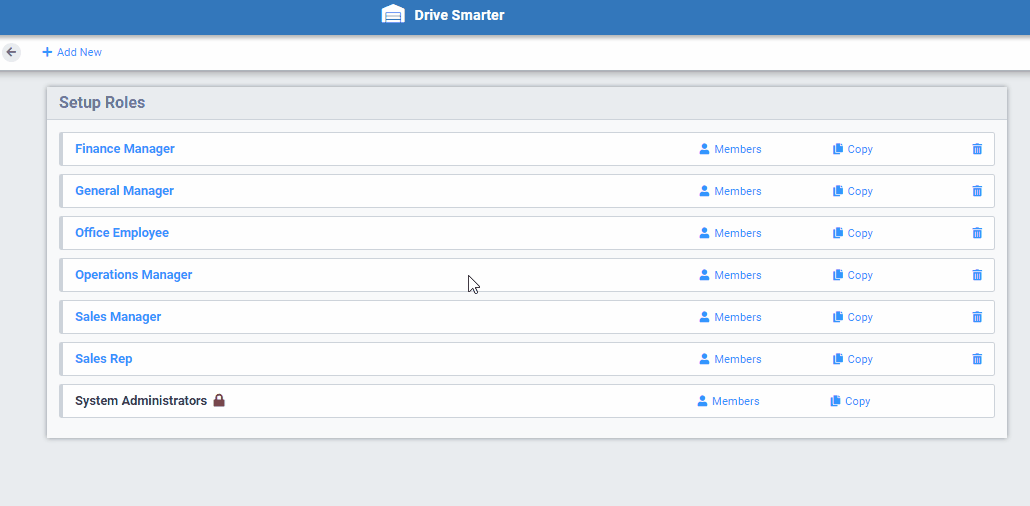Screen dimensions: 1030x506
Task: Delete the Finance Manager role via its trash icon
Action: [x=977, y=149]
